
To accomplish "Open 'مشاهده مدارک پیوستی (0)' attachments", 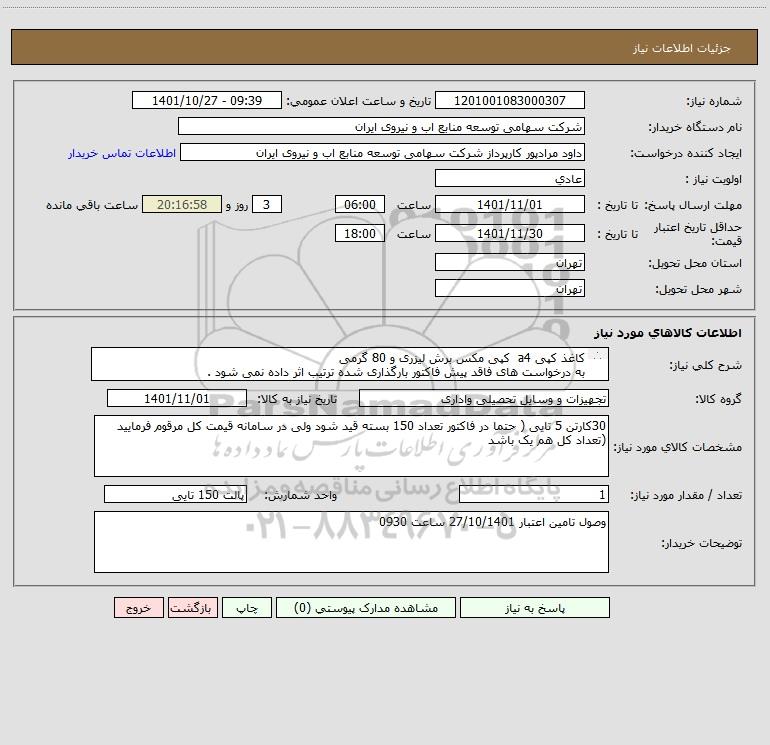I will pos(365,607).
